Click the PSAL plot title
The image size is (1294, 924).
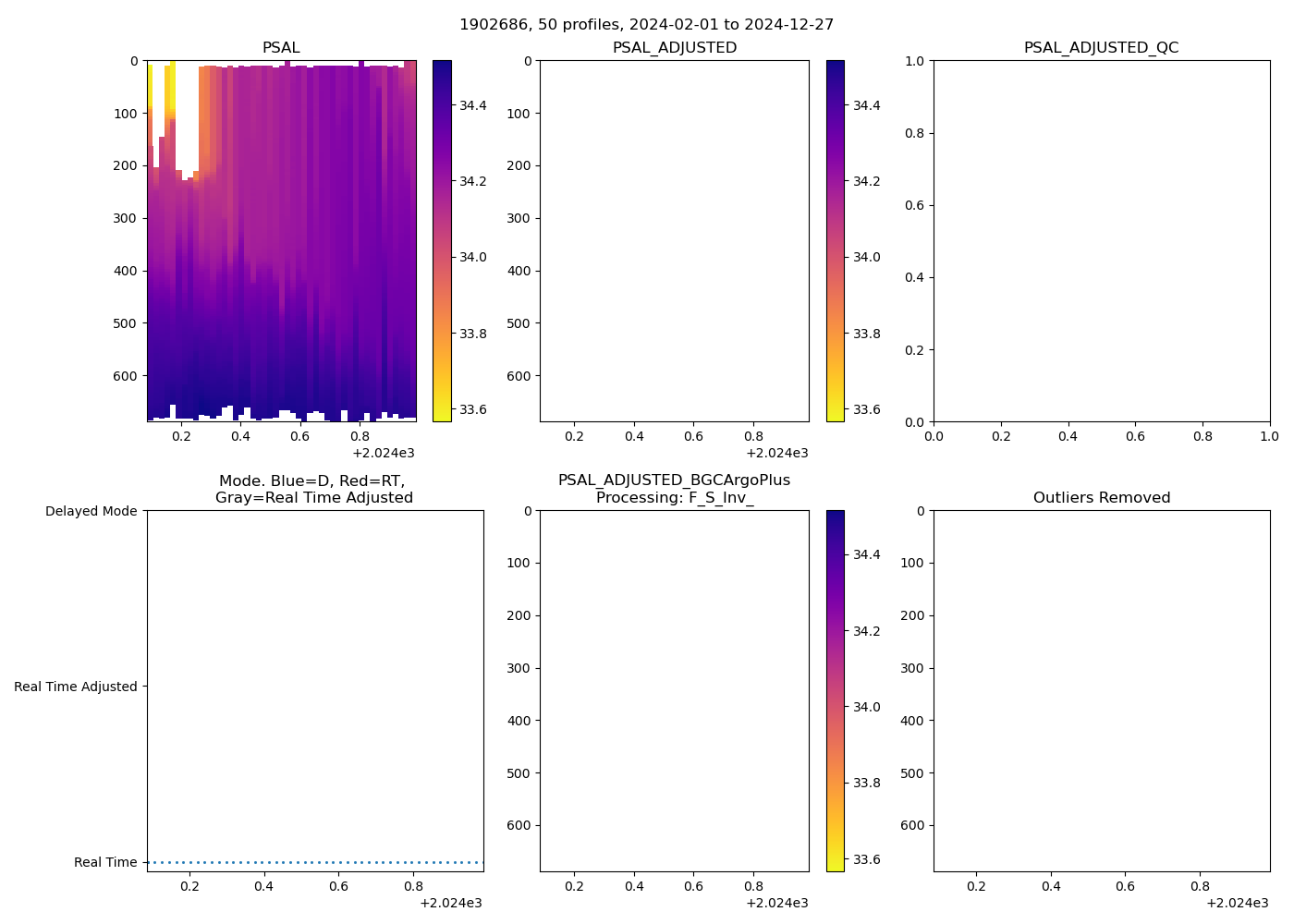(x=281, y=47)
